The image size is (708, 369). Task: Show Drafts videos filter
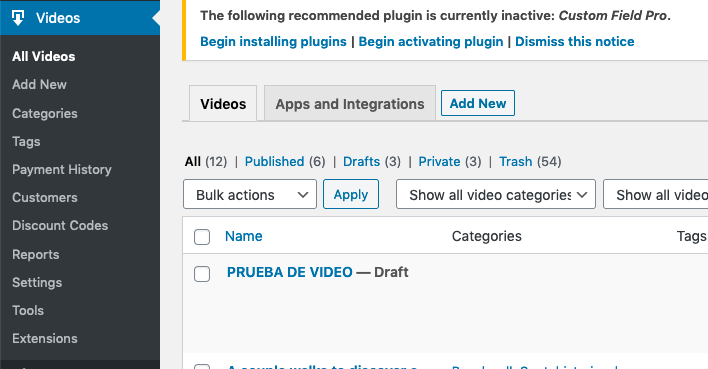[x=361, y=162]
